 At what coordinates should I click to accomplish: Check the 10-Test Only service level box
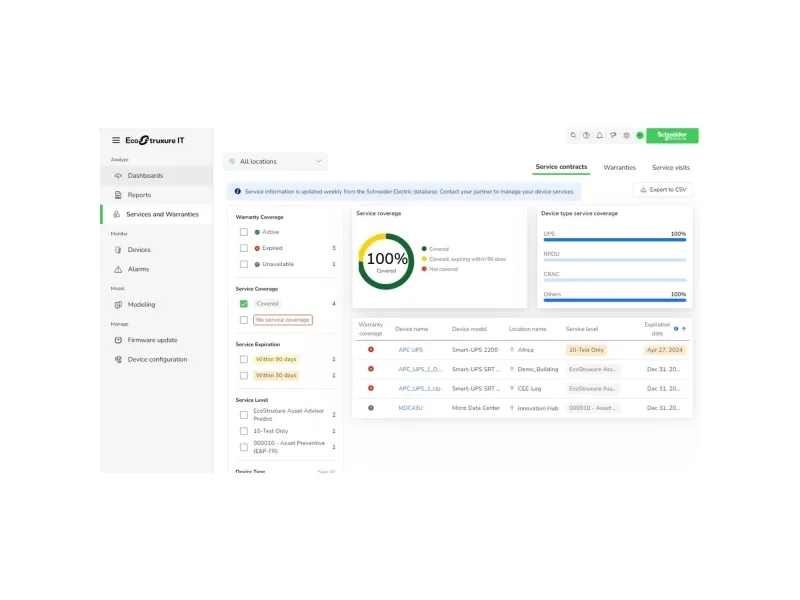coord(244,431)
